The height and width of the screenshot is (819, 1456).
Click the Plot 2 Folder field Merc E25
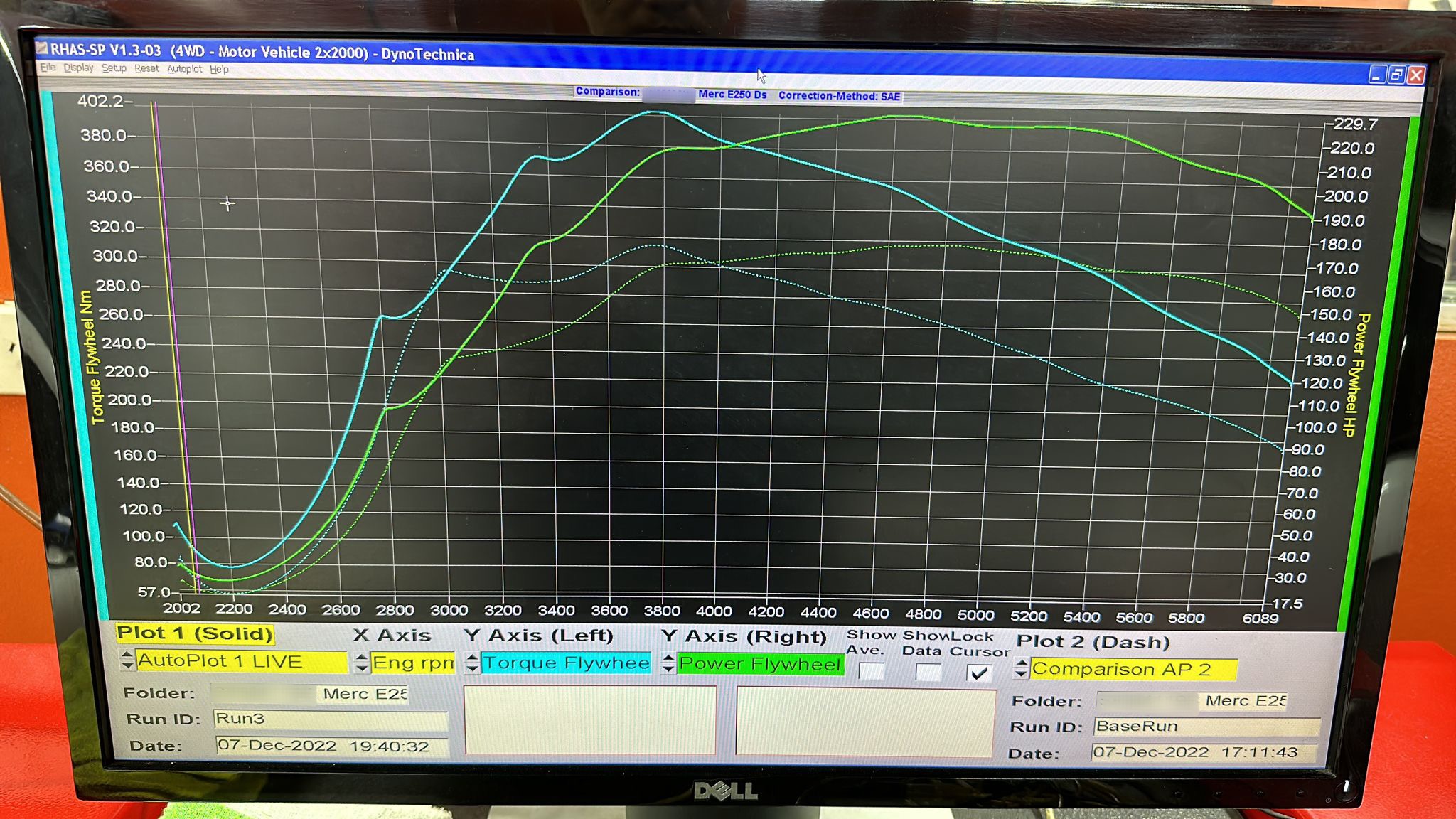[x=1192, y=701]
